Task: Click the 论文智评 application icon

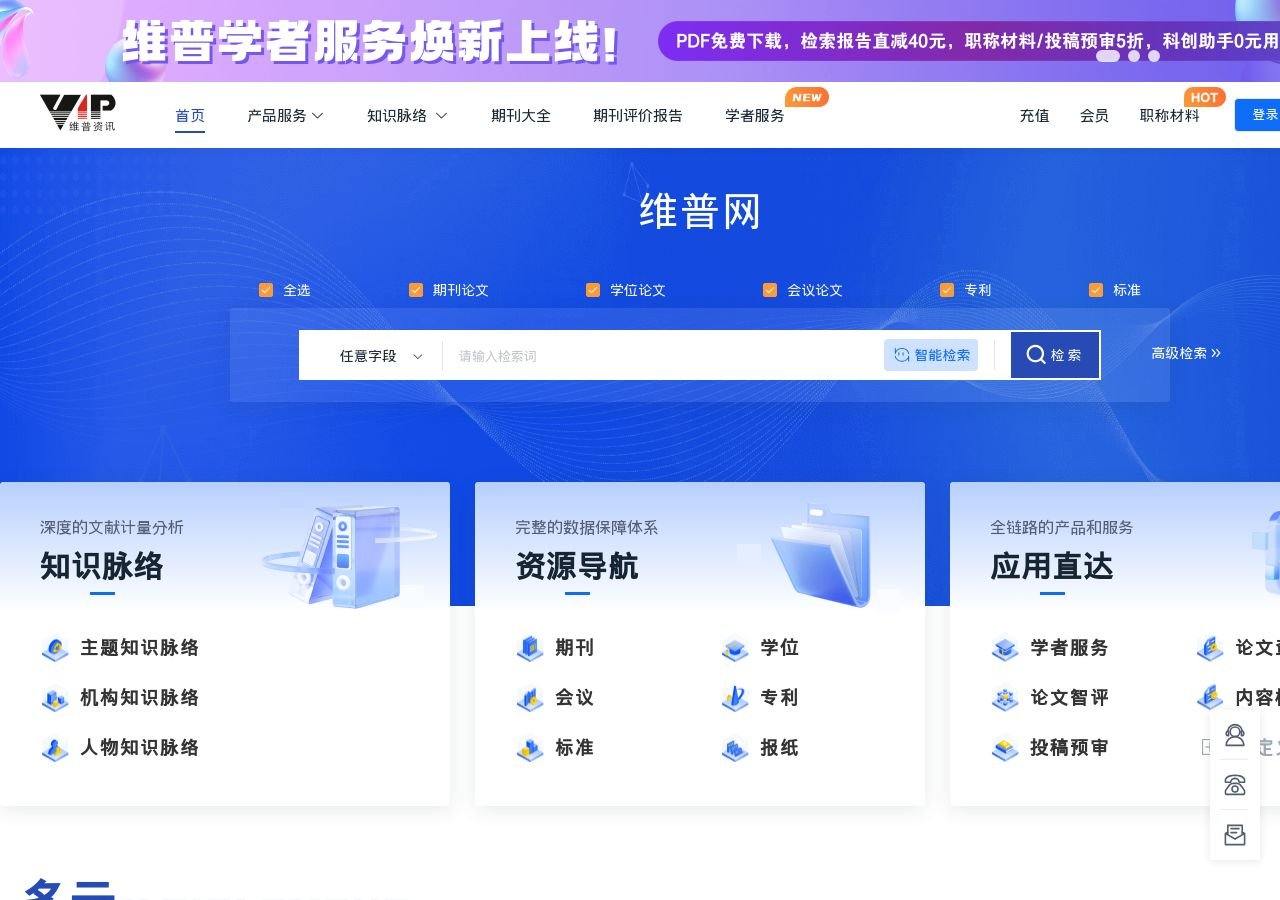Action: click(1005, 698)
